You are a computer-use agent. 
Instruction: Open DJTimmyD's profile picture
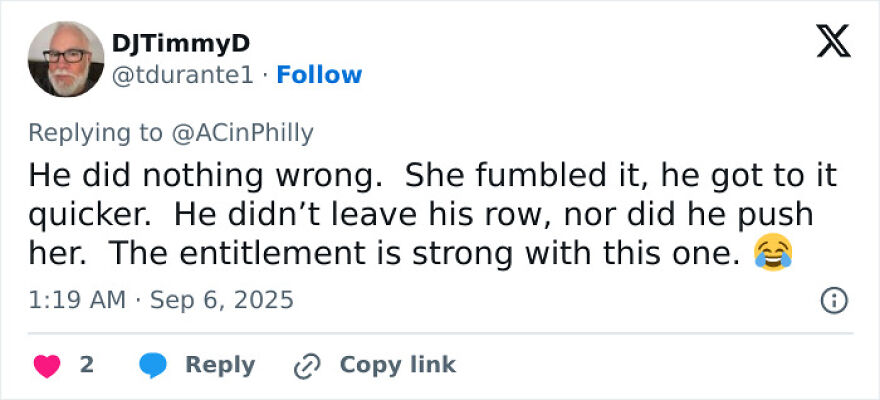[66, 59]
